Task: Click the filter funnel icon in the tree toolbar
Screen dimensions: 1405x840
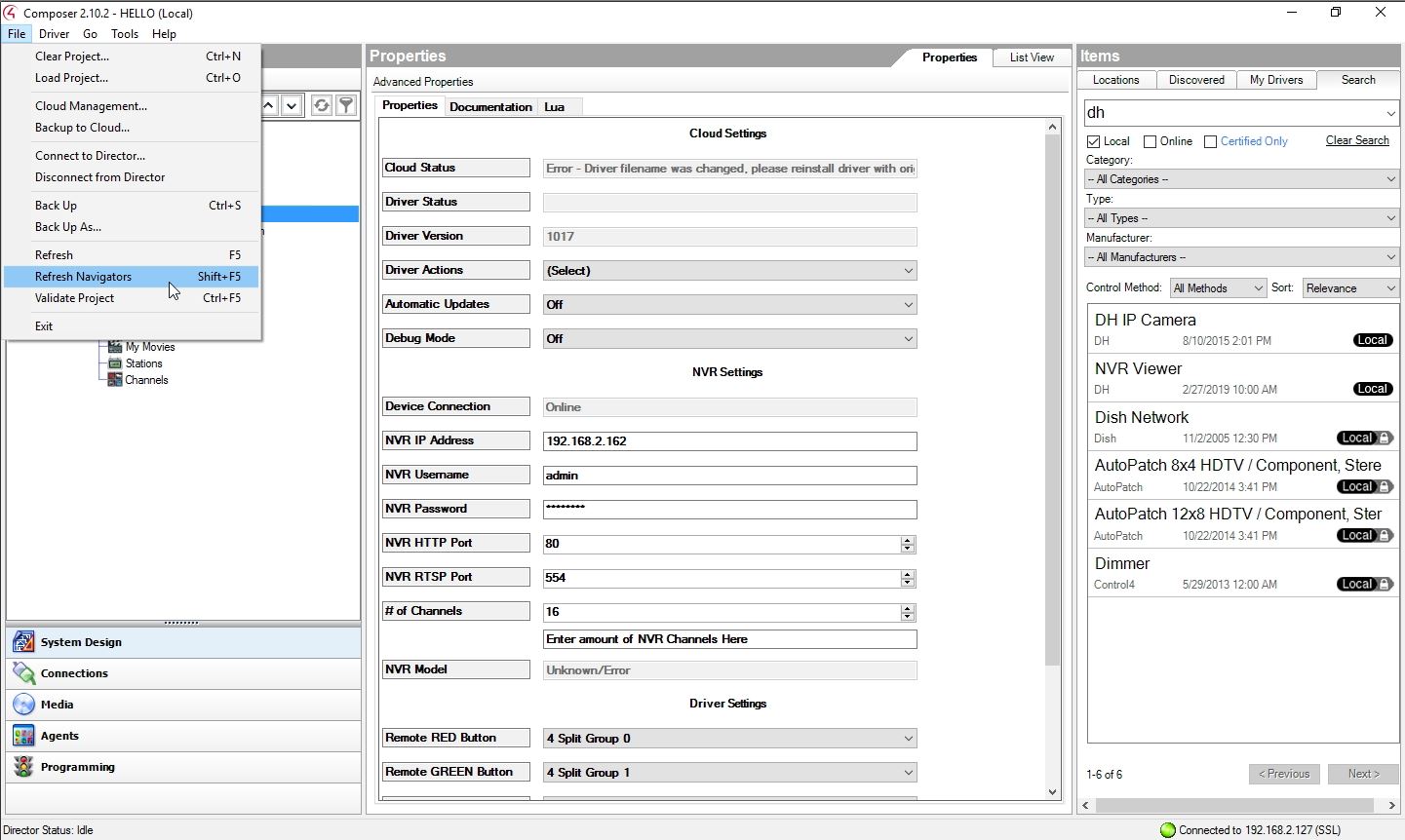Action: pyautogui.click(x=346, y=105)
